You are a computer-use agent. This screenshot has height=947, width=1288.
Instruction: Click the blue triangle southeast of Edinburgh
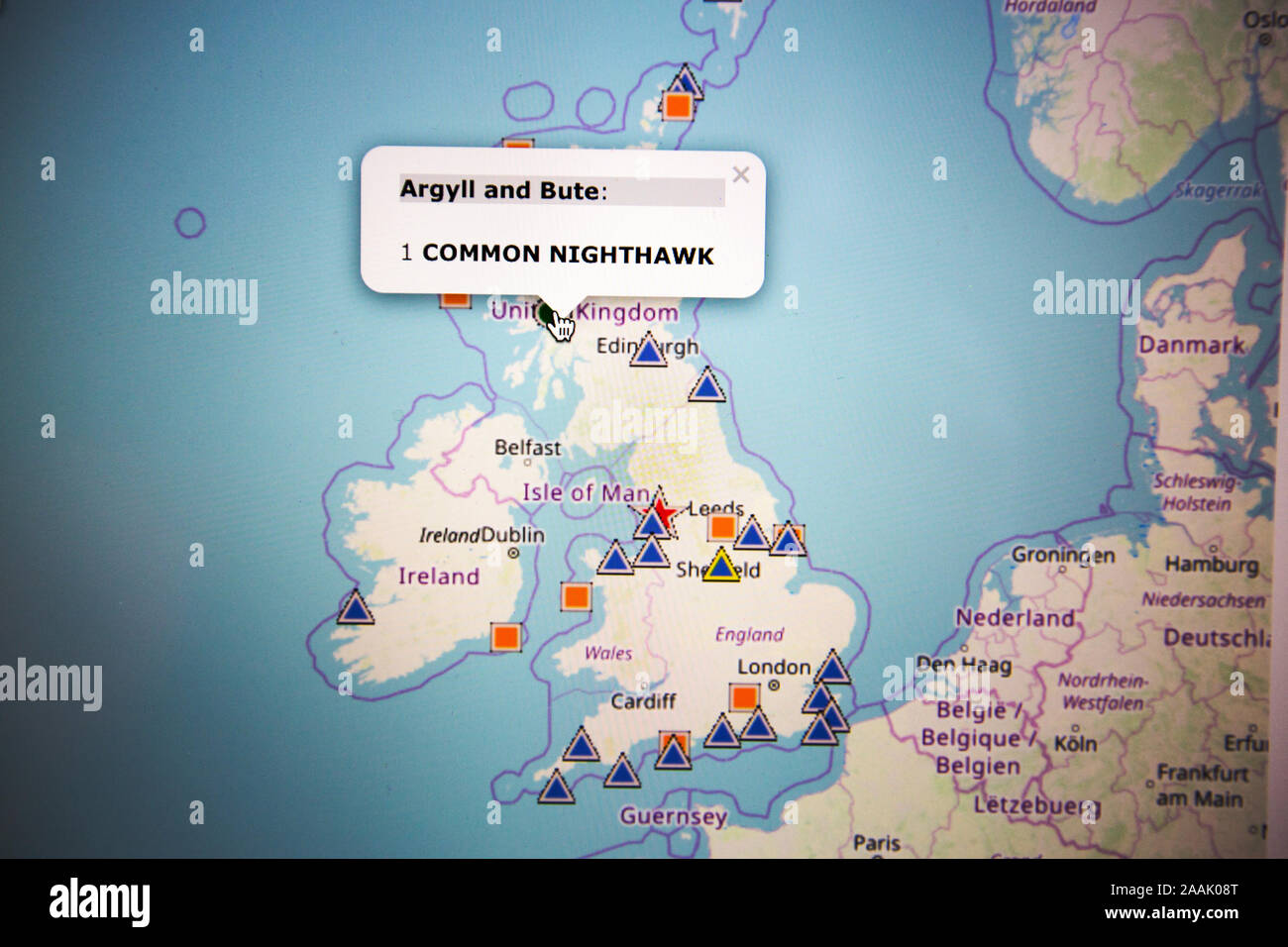[x=706, y=384]
